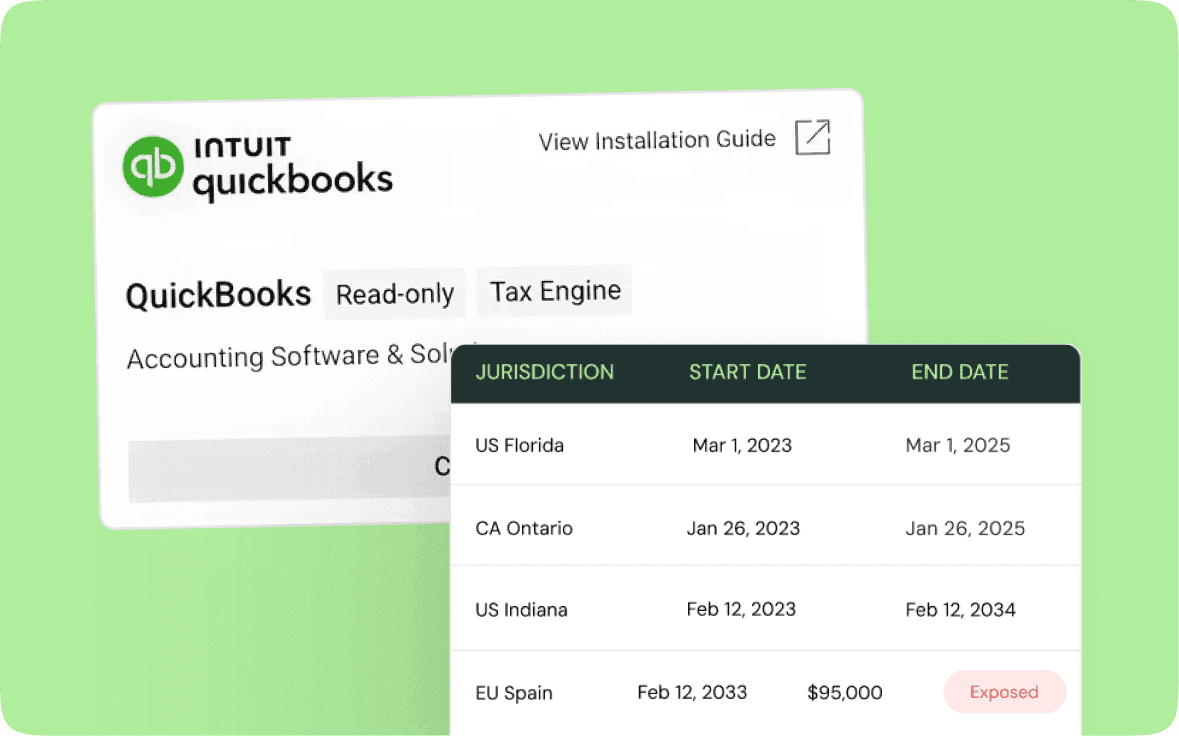The height and width of the screenshot is (736, 1179).
Task: Select the US Florida row
Action: tap(765, 445)
